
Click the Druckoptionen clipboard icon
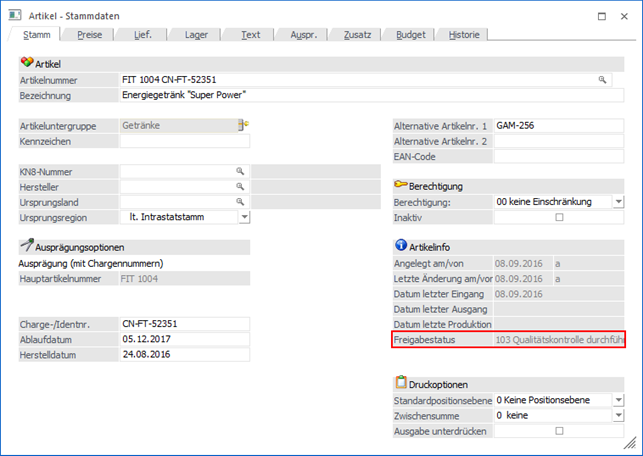pos(401,383)
